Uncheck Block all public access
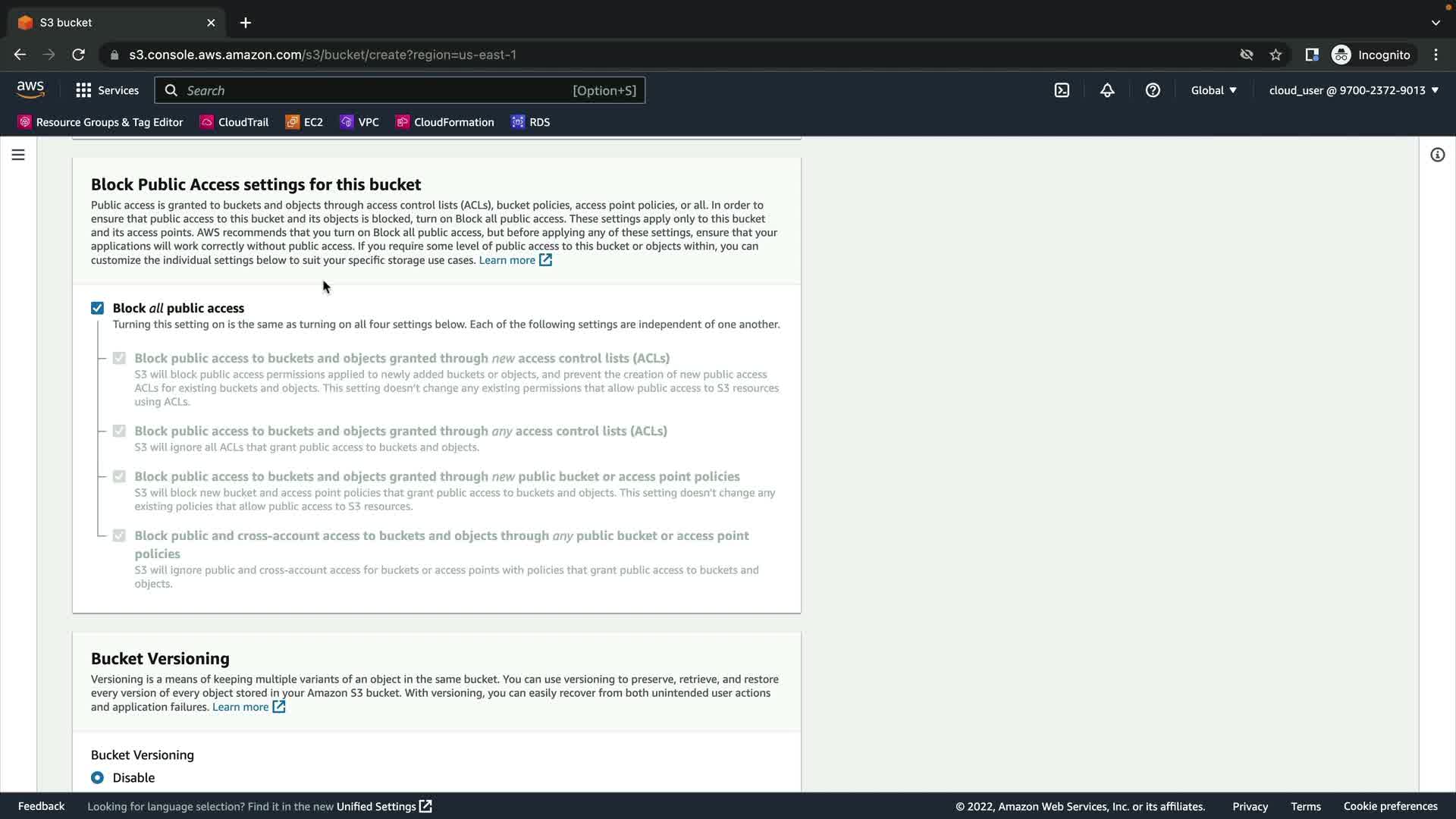 [x=97, y=308]
